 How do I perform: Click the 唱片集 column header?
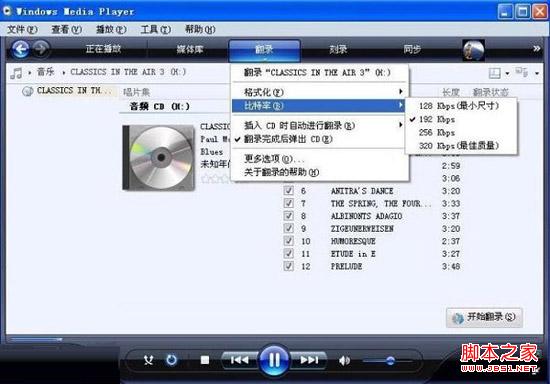pyautogui.click(x=137, y=92)
